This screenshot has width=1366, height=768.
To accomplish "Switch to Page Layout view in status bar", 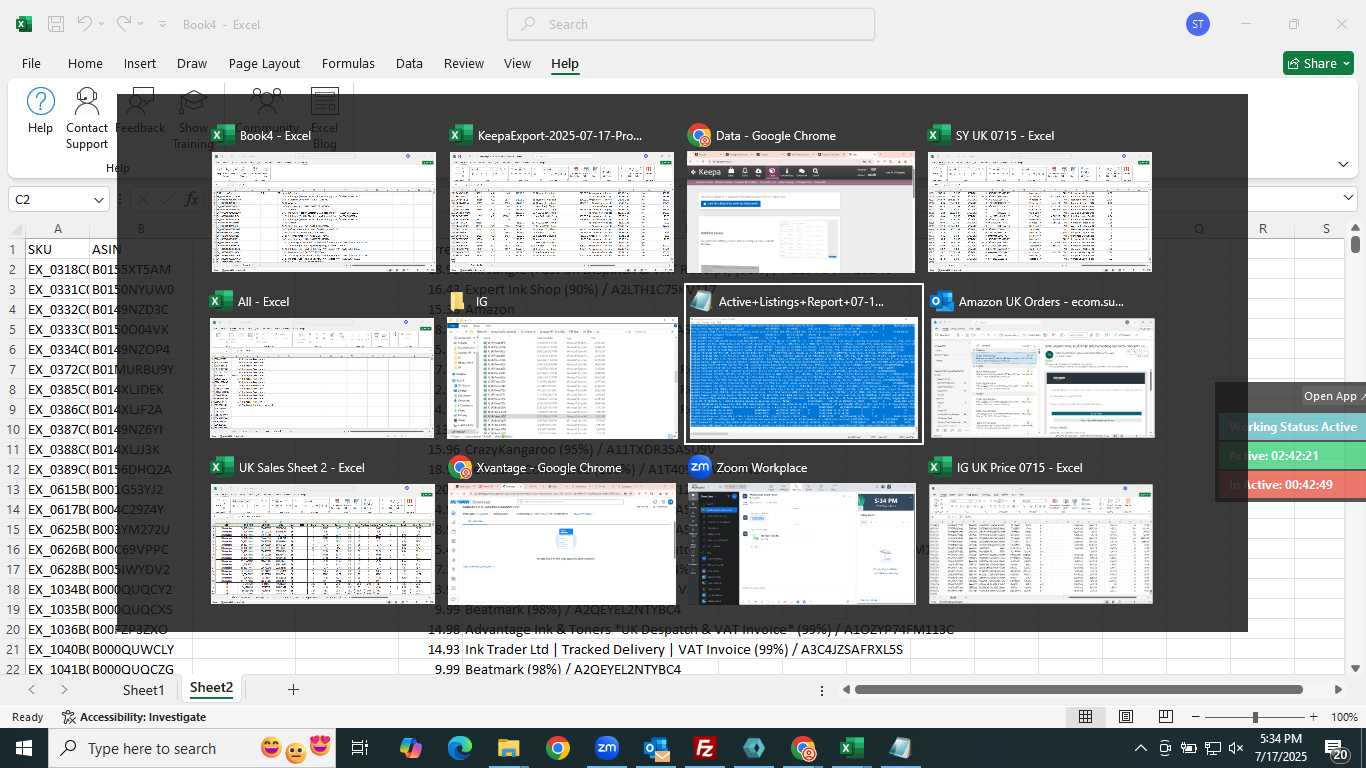I will click(1126, 717).
